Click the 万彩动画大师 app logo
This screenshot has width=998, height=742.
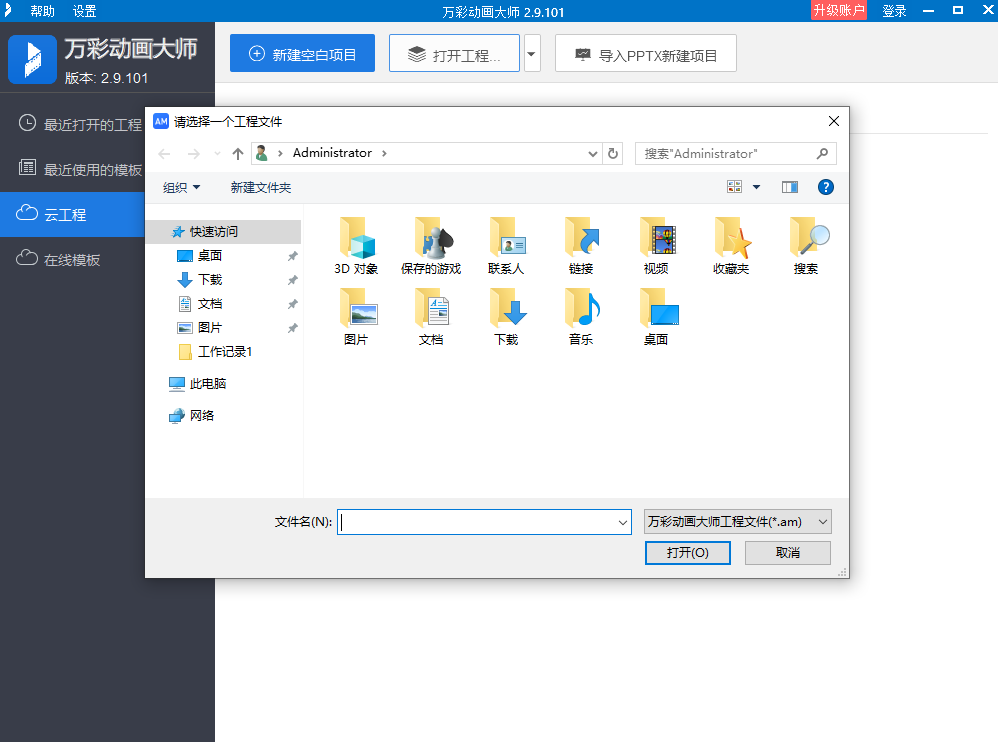[x=32, y=58]
